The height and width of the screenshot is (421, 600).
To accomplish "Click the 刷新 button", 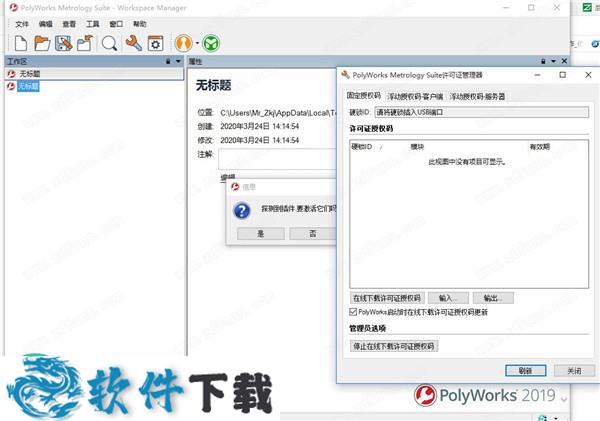I will (526, 370).
